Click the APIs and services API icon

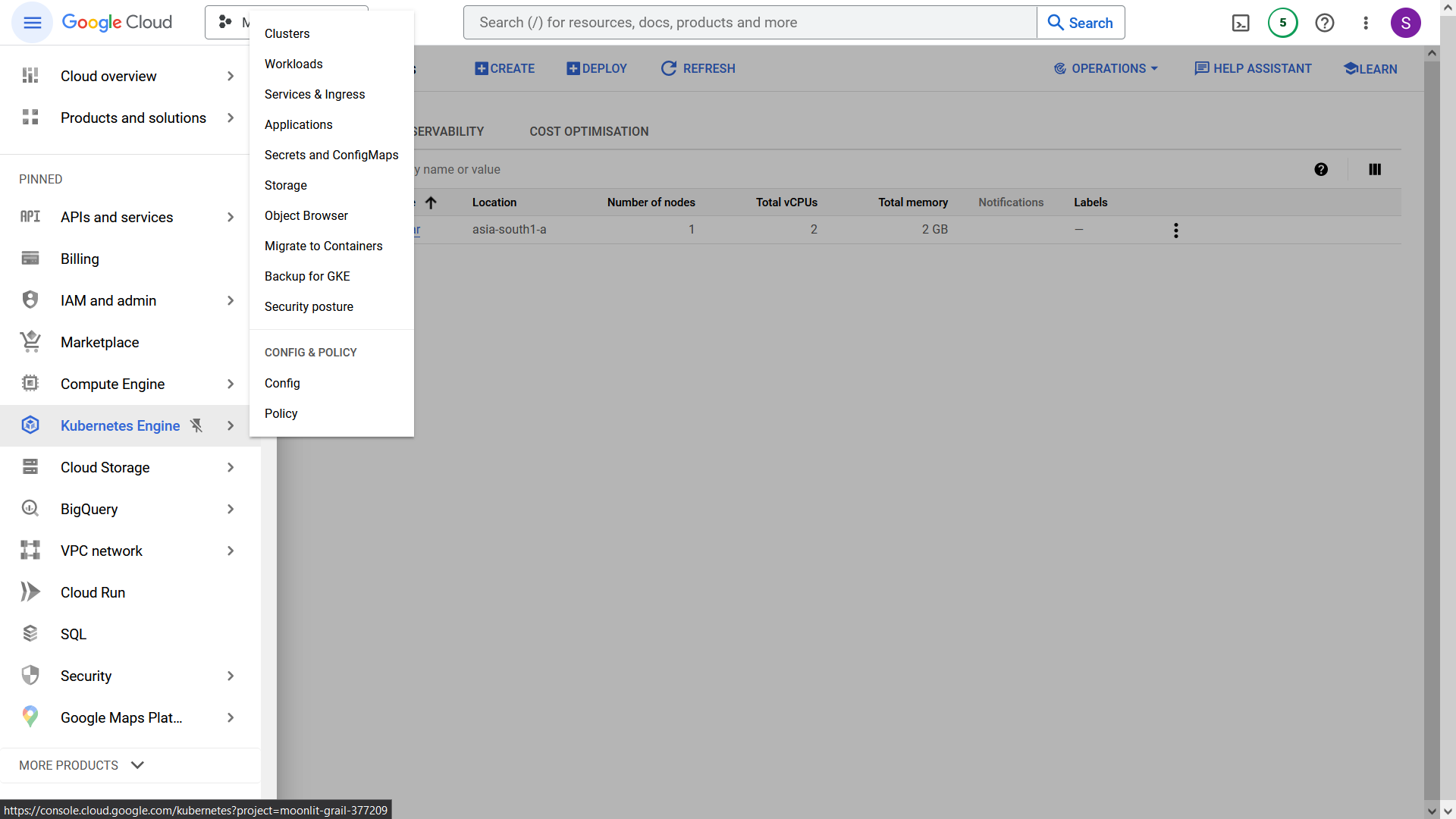pyautogui.click(x=30, y=217)
